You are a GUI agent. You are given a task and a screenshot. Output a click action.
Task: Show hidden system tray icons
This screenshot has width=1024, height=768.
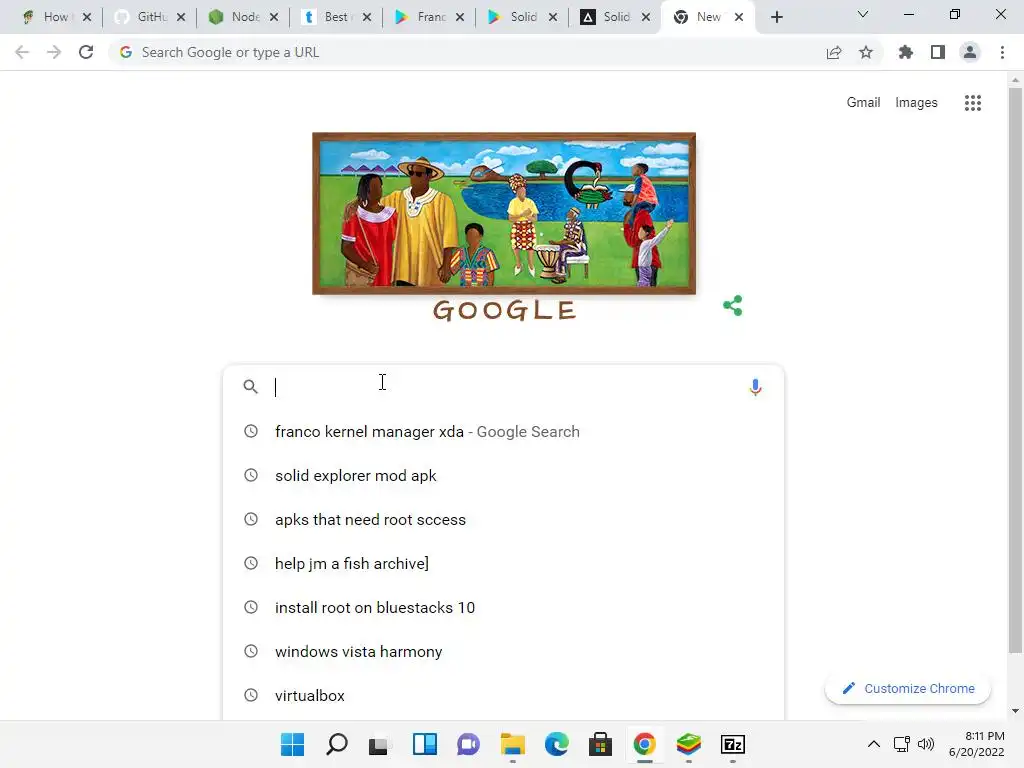[874, 744]
